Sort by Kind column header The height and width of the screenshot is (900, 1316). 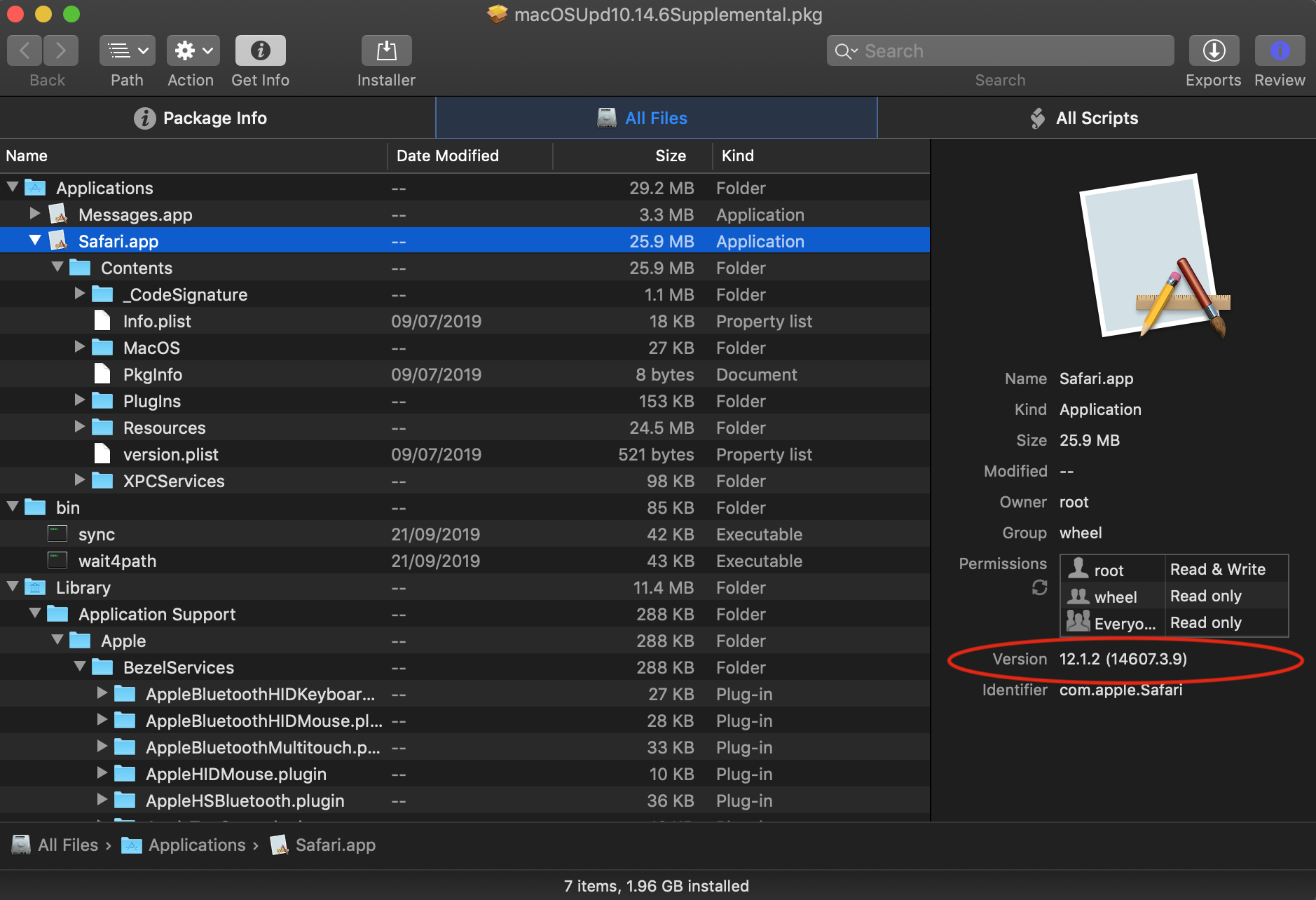click(821, 156)
